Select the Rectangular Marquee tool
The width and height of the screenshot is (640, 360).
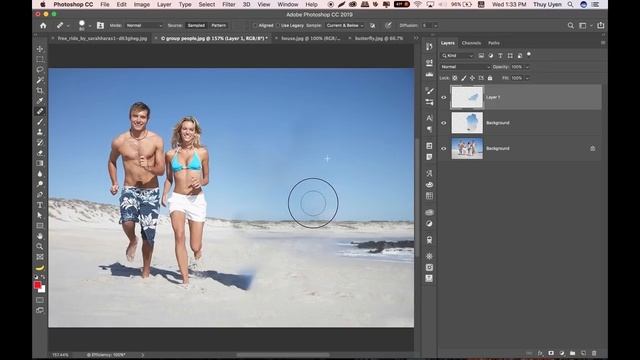40,59
